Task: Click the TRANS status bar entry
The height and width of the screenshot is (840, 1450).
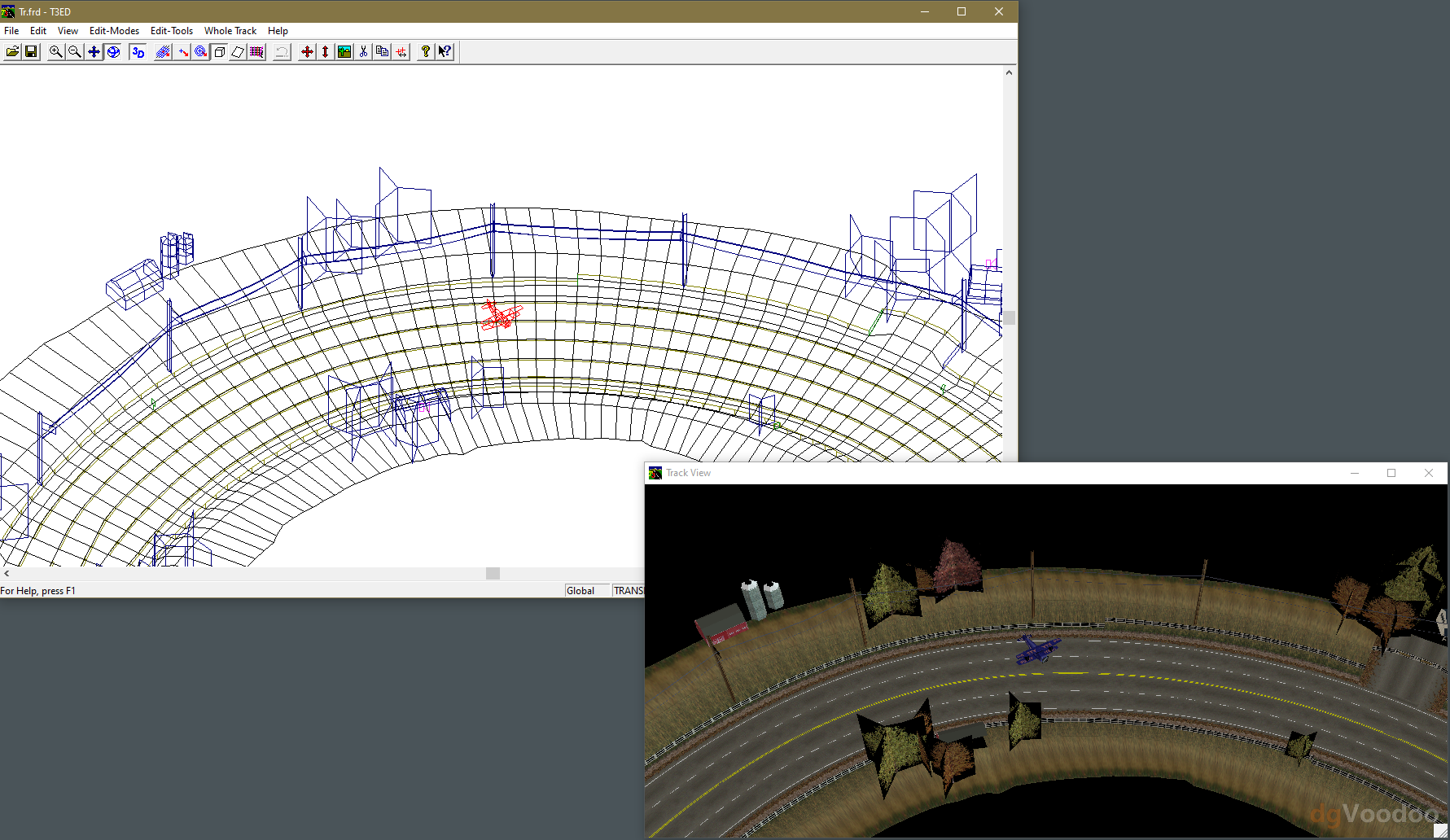Action: (x=629, y=591)
